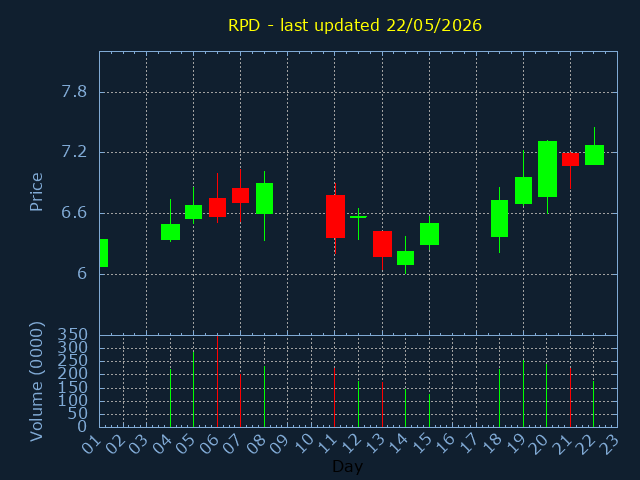This screenshot has width=640, height=480.
Task: Click the '03' day label
Action: (x=138, y=444)
